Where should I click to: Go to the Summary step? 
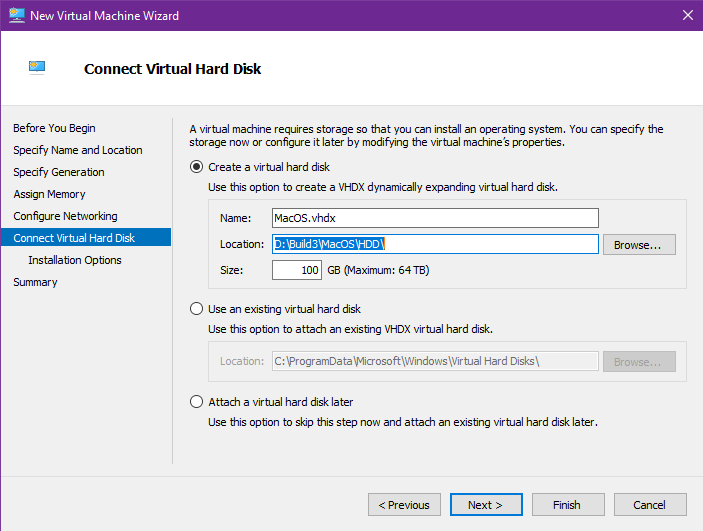[35, 282]
